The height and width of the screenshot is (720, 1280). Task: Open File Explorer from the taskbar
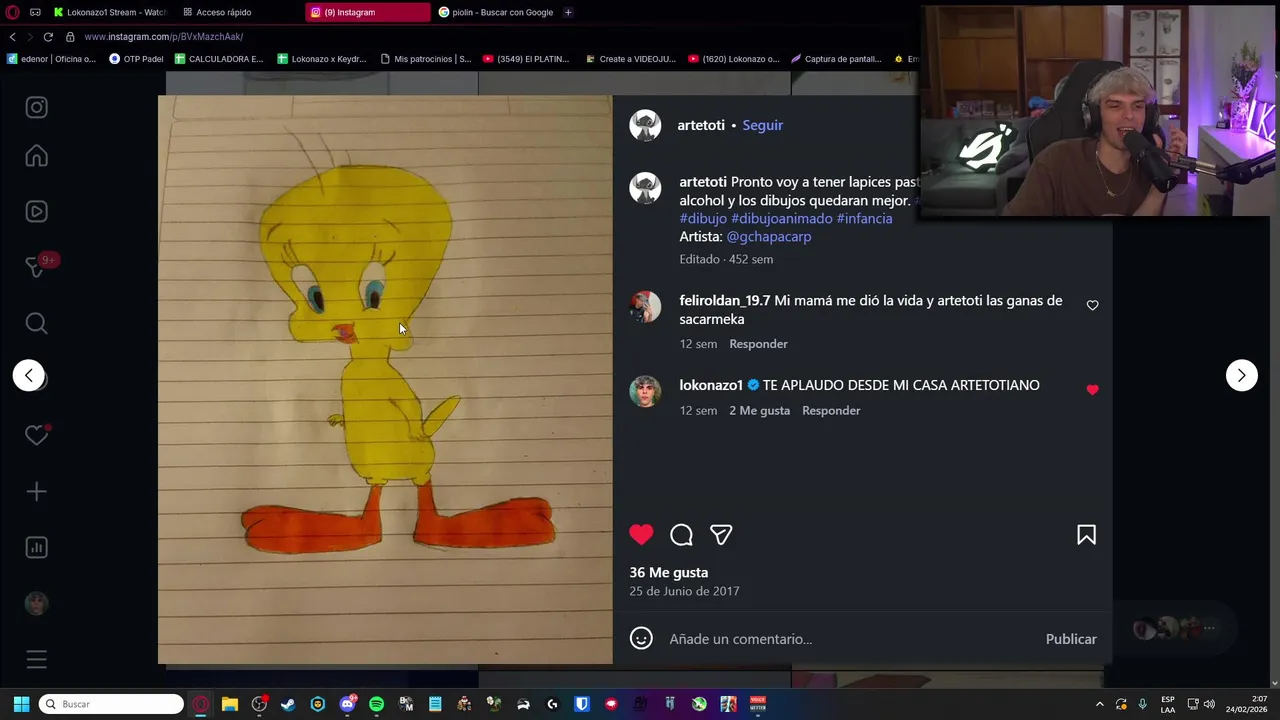229,704
